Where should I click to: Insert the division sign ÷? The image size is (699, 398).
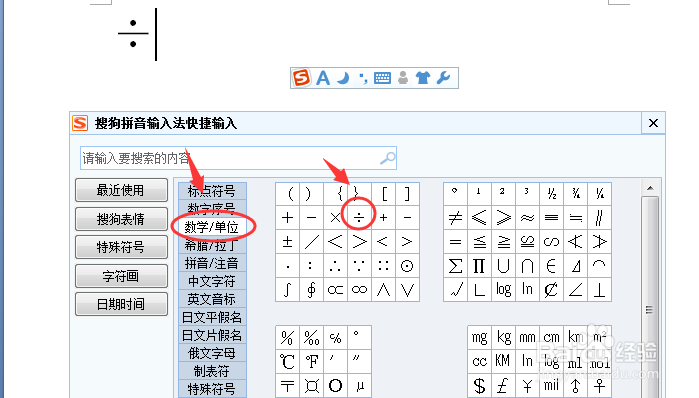[x=359, y=217]
